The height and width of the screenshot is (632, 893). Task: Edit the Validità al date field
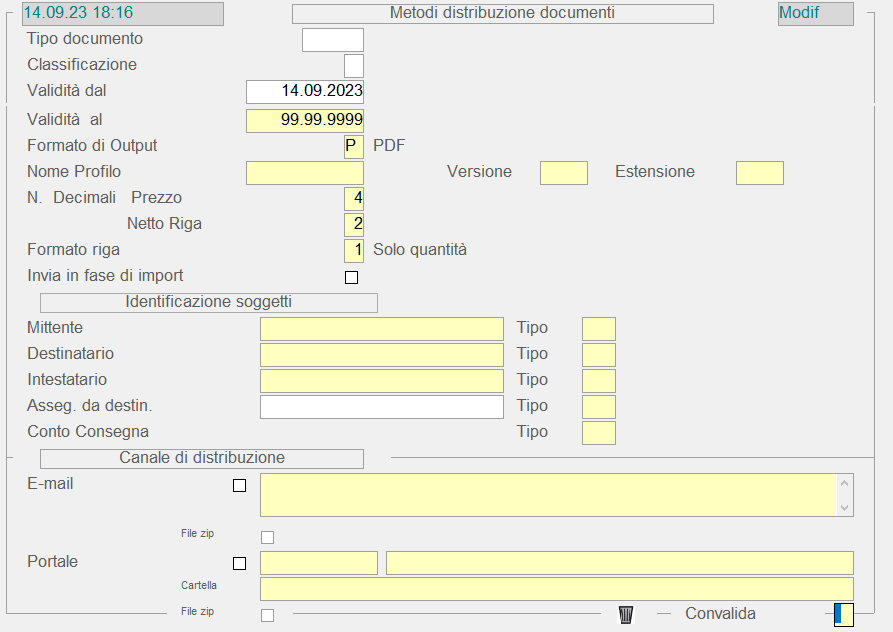(x=305, y=120)
